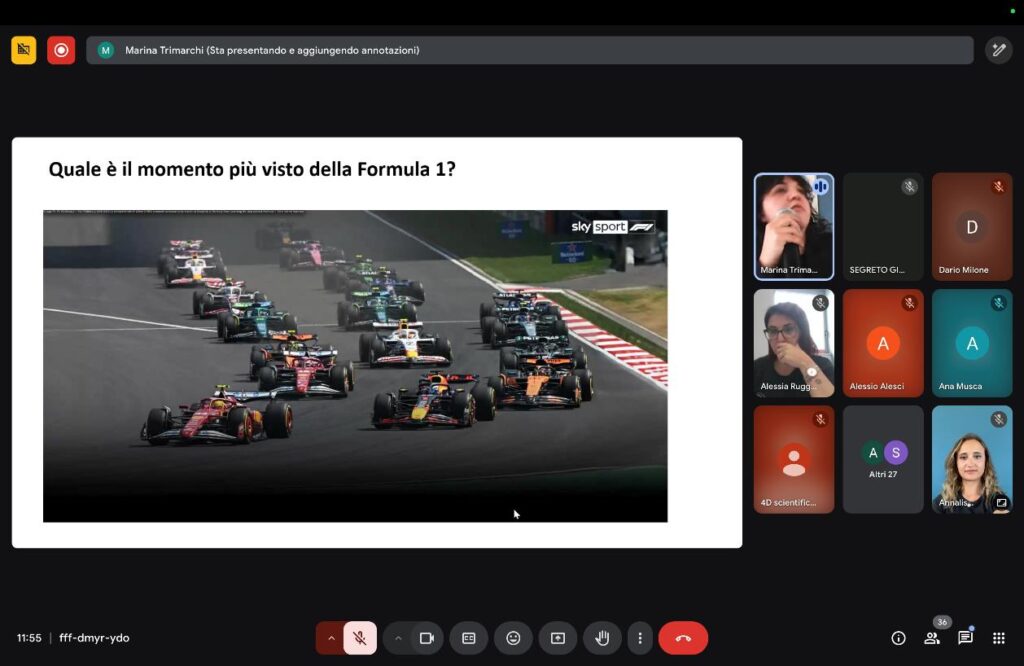Click the speaking indicator on Marina's tile

(820, 187)
